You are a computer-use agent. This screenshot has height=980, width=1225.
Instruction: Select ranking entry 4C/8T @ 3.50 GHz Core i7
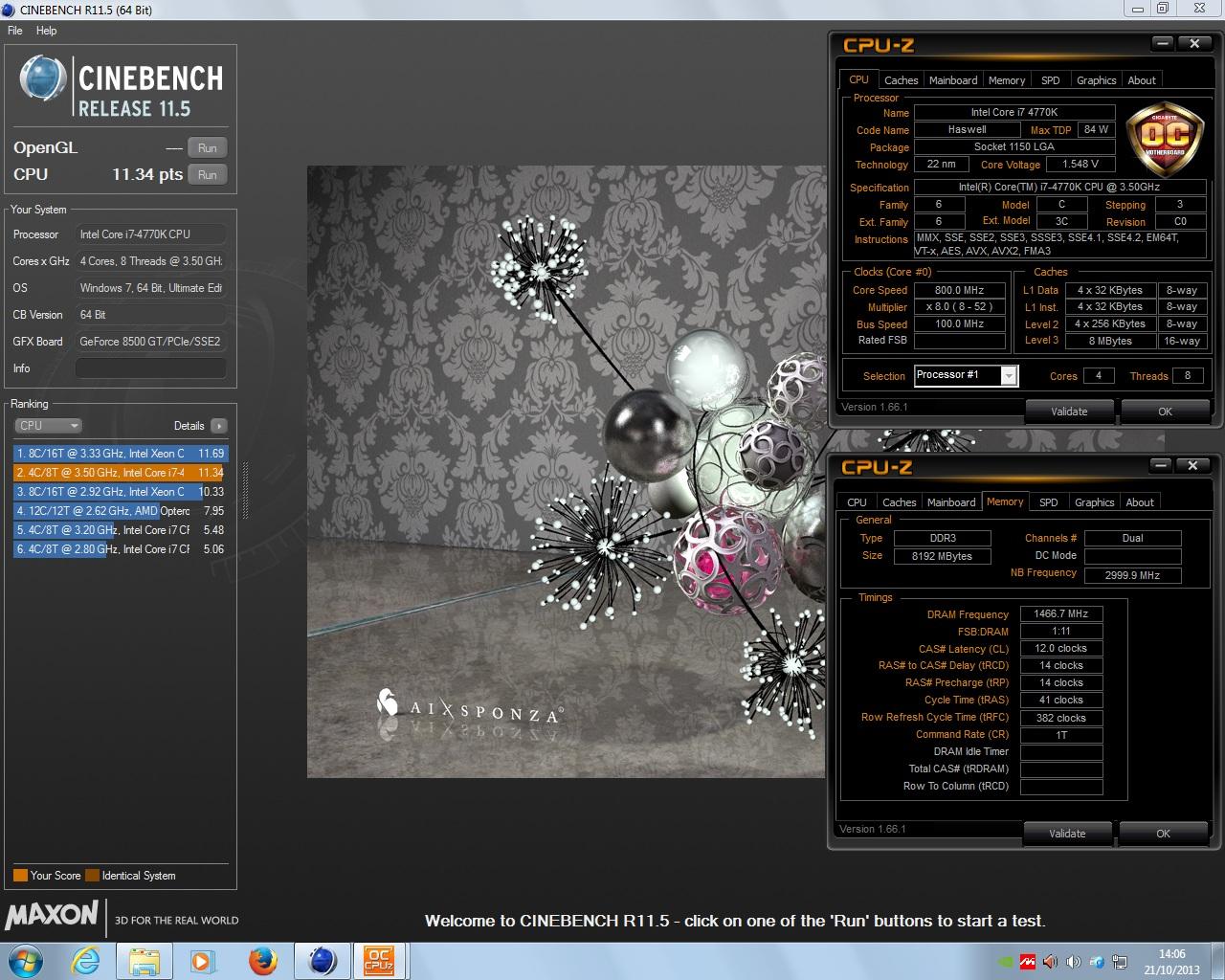(120, 473)
